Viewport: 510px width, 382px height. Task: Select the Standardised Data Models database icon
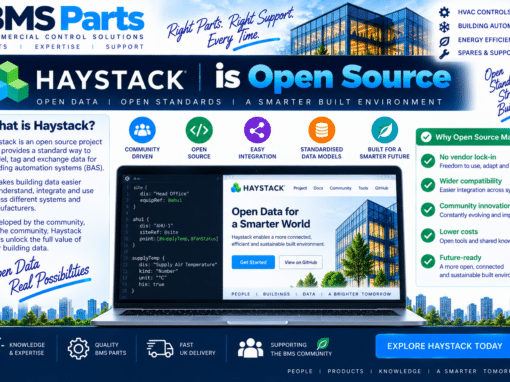tap(321, 130)
